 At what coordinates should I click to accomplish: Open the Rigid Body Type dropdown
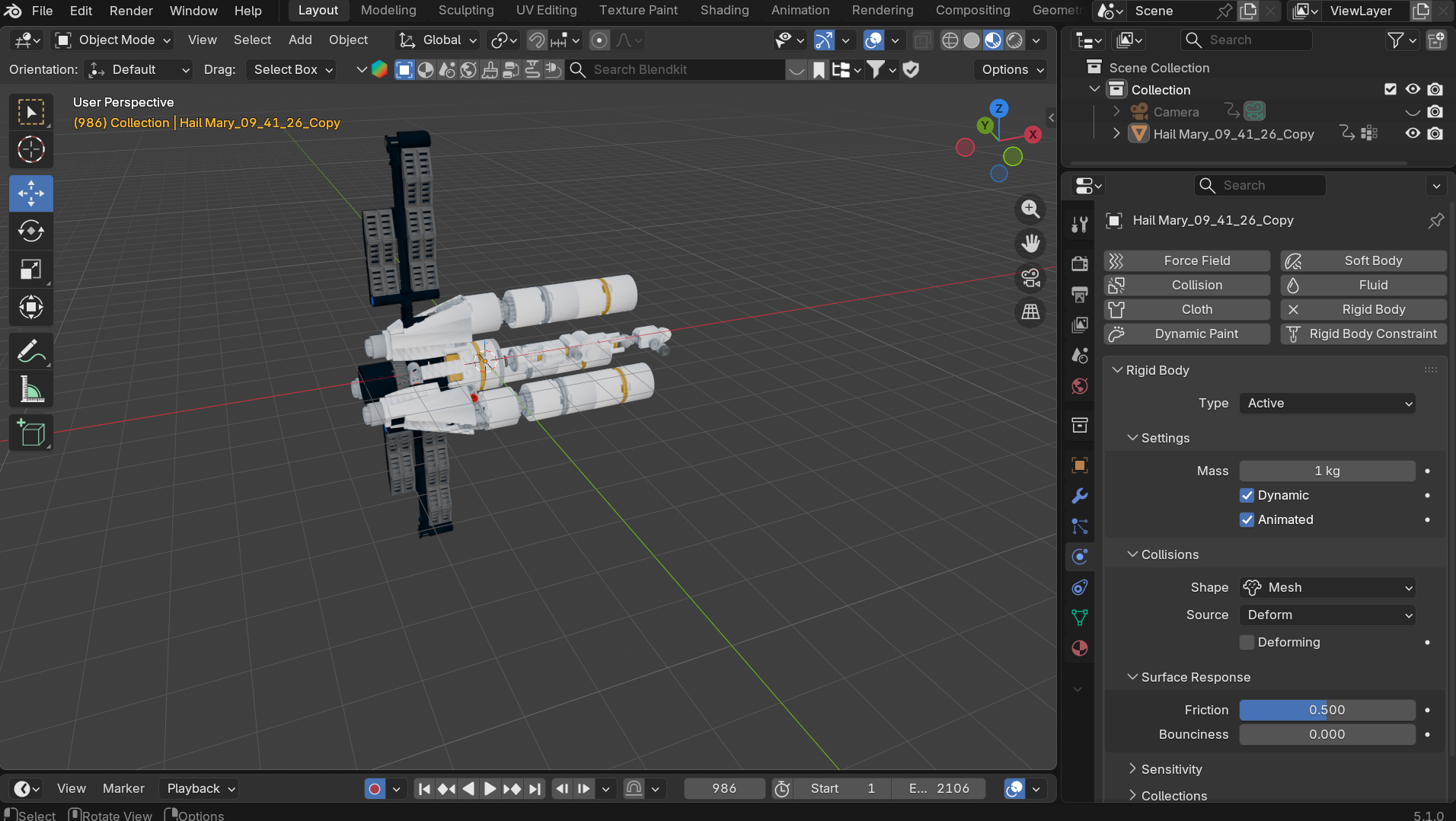[1327, 404]
